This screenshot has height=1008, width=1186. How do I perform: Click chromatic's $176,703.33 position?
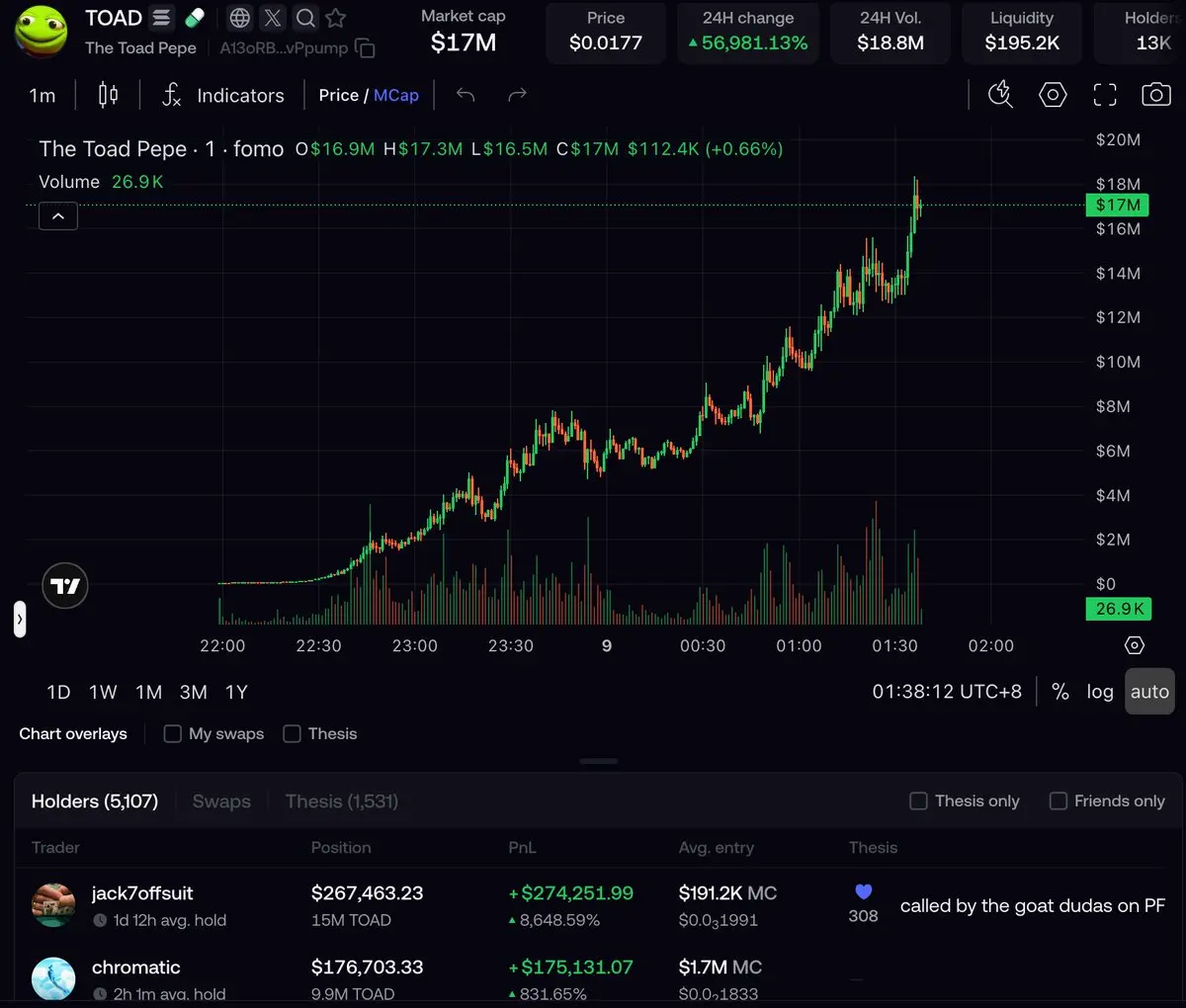pyautogui.click(x=367, y=967)
